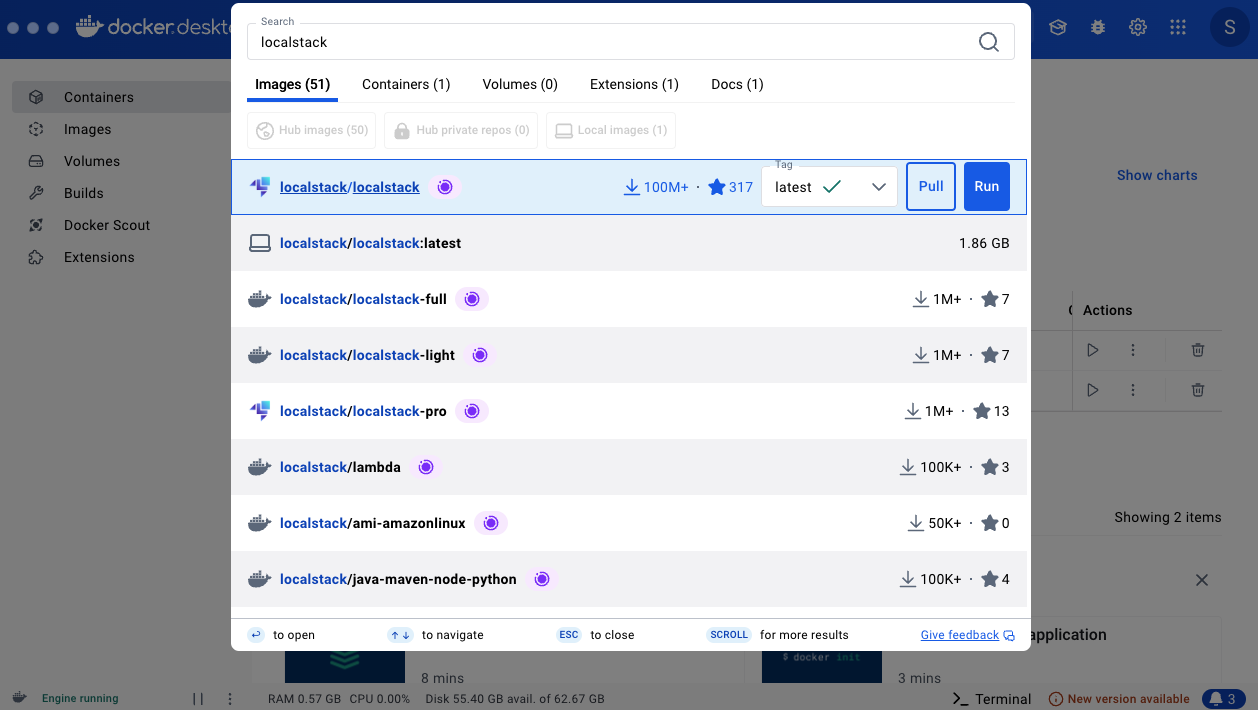1258x710 pixels.
Task: Open the localstack/localstack hub link
Action: [x=350, y=187]
